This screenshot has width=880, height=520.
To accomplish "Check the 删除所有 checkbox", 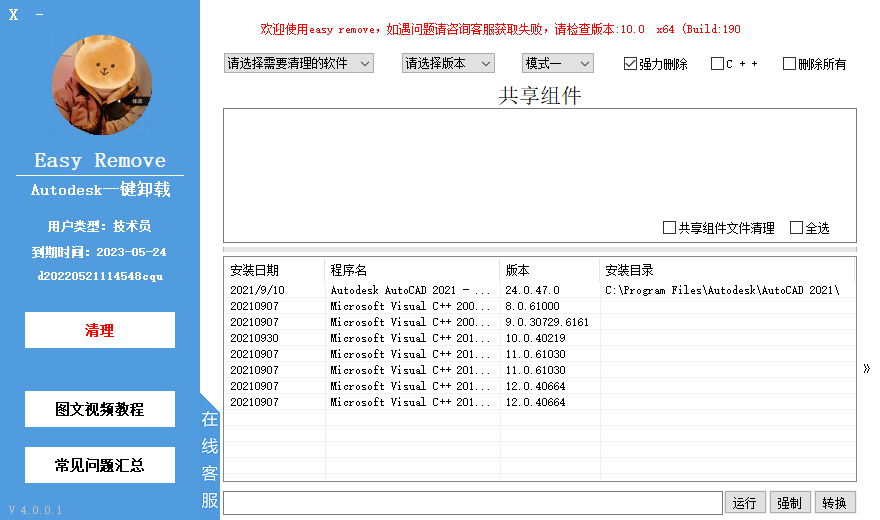I will [x=789, y=63].
